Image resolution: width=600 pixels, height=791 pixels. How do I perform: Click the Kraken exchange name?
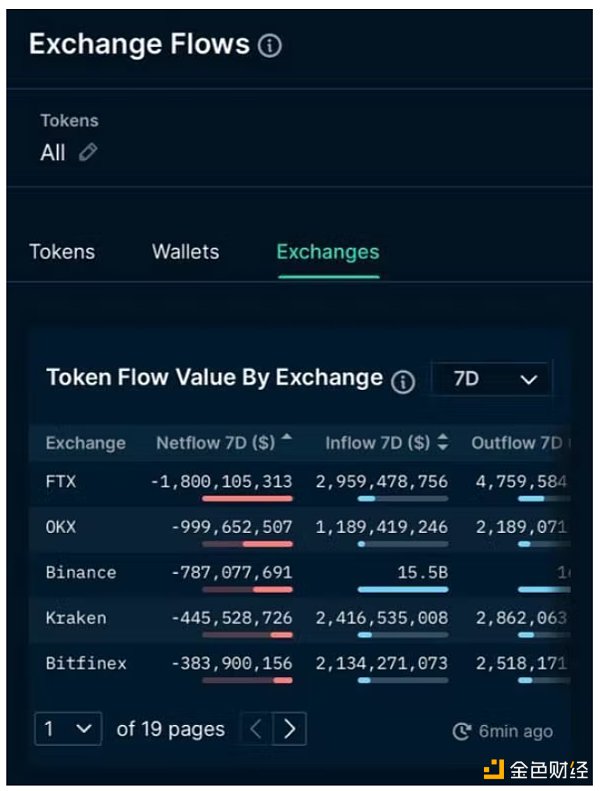pos(75,618)
